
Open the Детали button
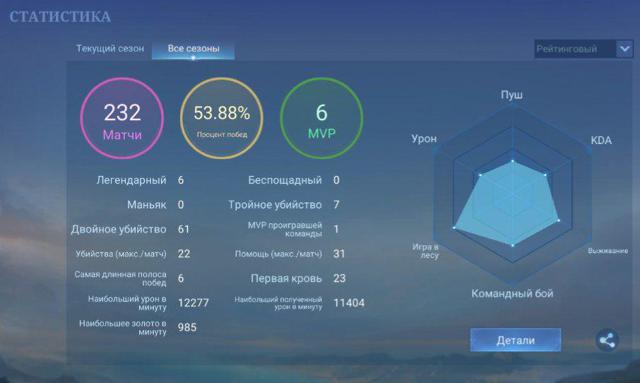tap(516, 340)
